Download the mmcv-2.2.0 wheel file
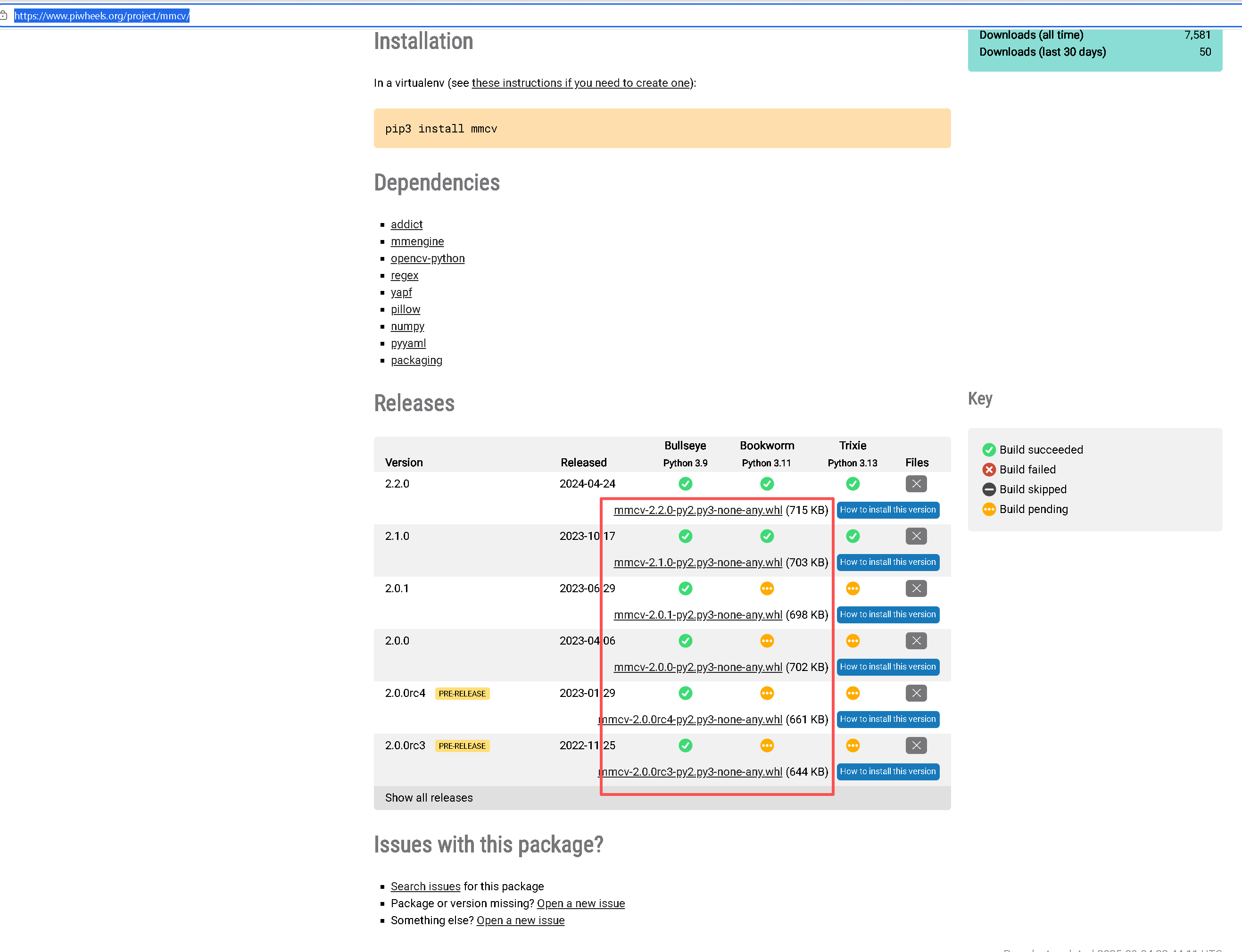This screenshot has height=952, width=1242. tap(697, 511)
